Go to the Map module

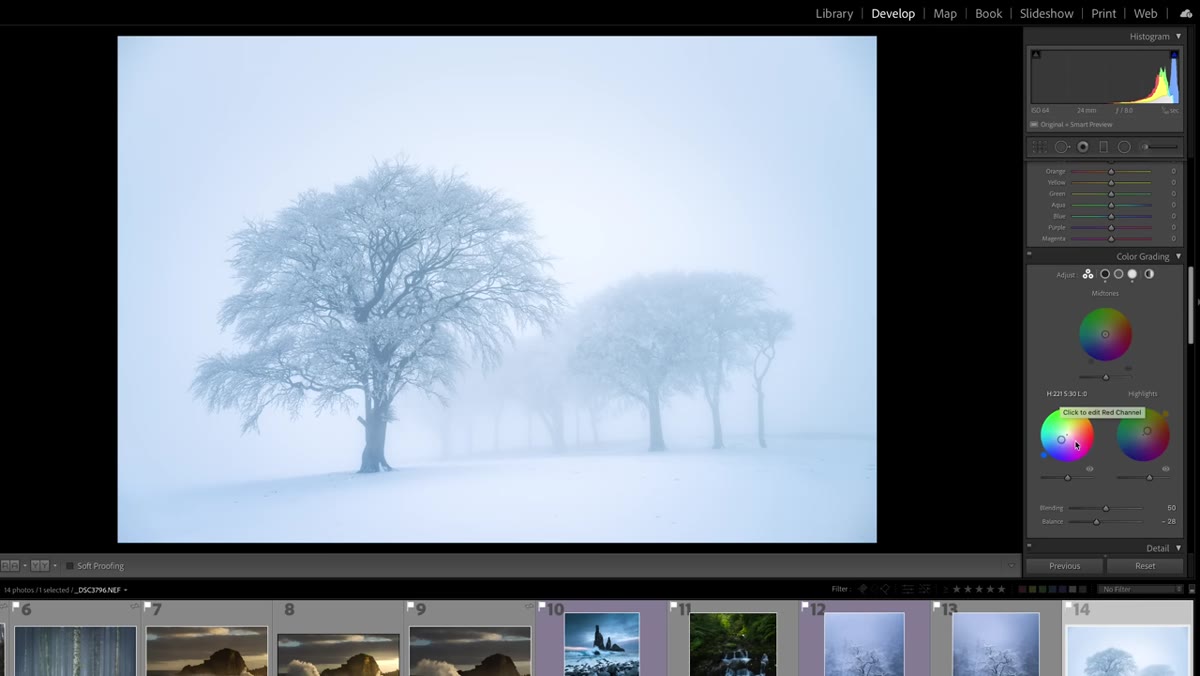[x=945, y=13]
